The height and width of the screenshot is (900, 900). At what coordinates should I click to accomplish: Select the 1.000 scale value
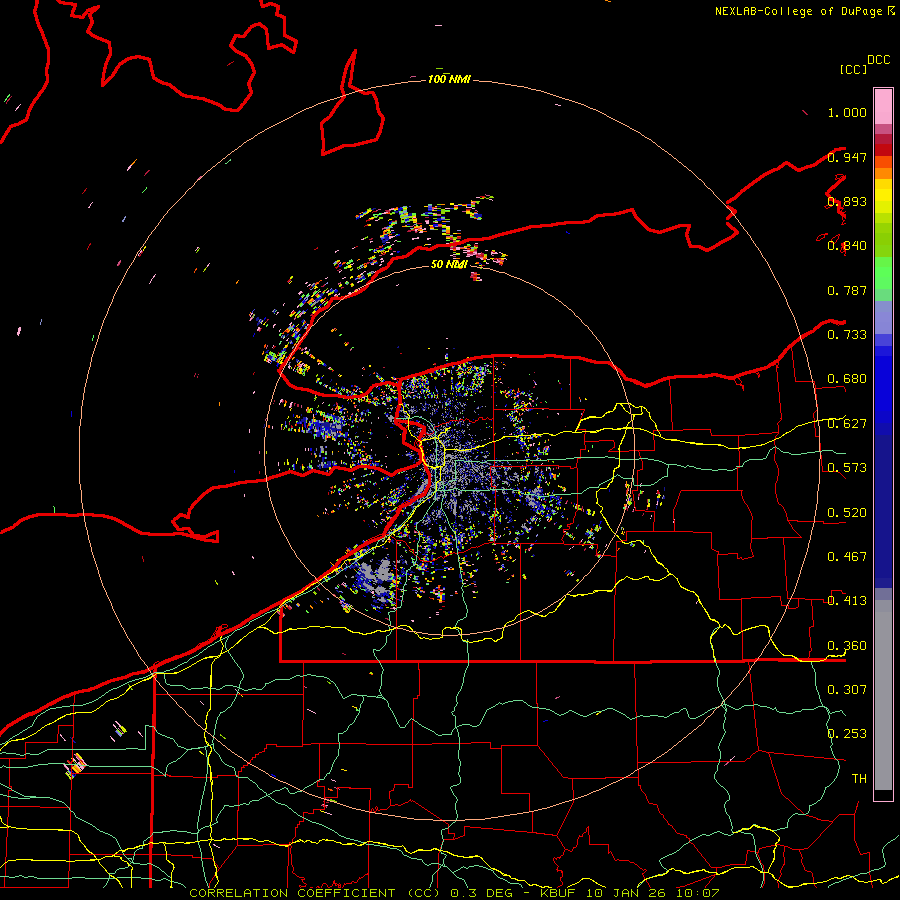[847, 112]
